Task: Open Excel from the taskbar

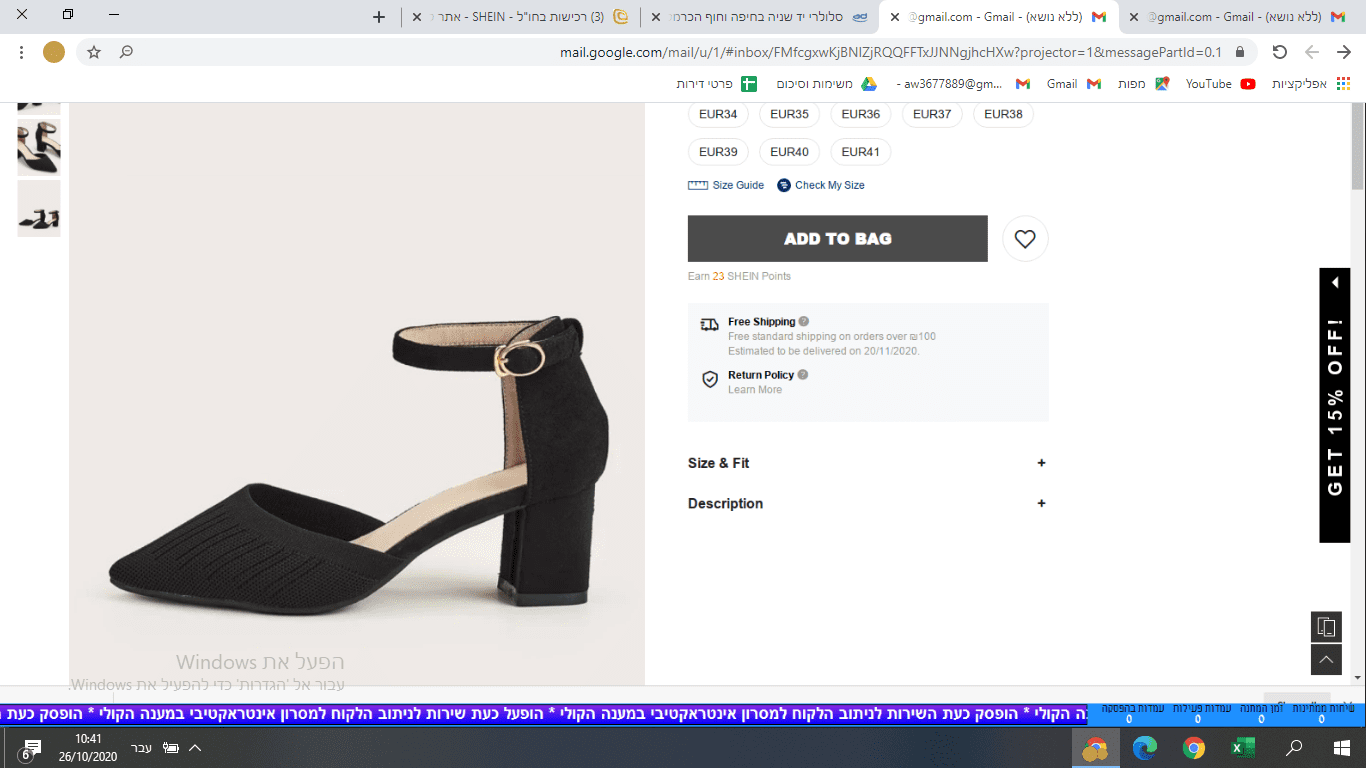Action: 1243,747
